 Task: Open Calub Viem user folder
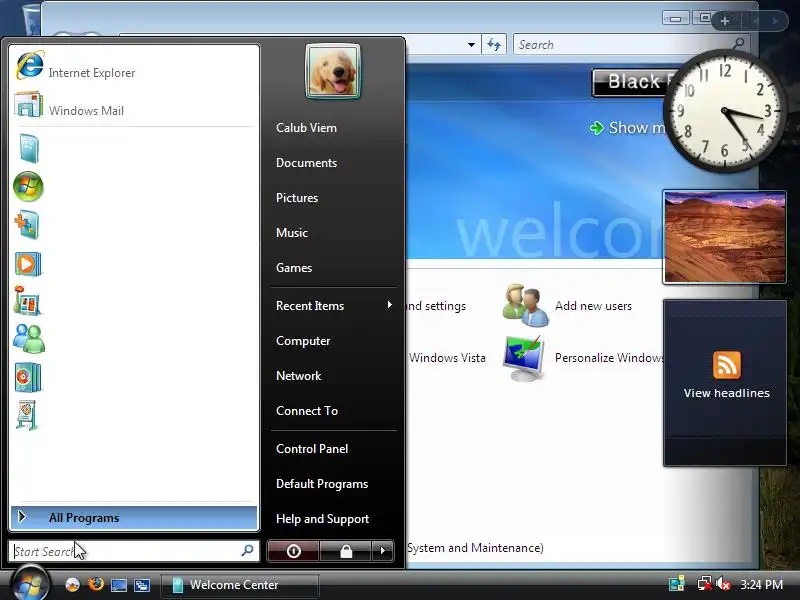coord(306,128)
